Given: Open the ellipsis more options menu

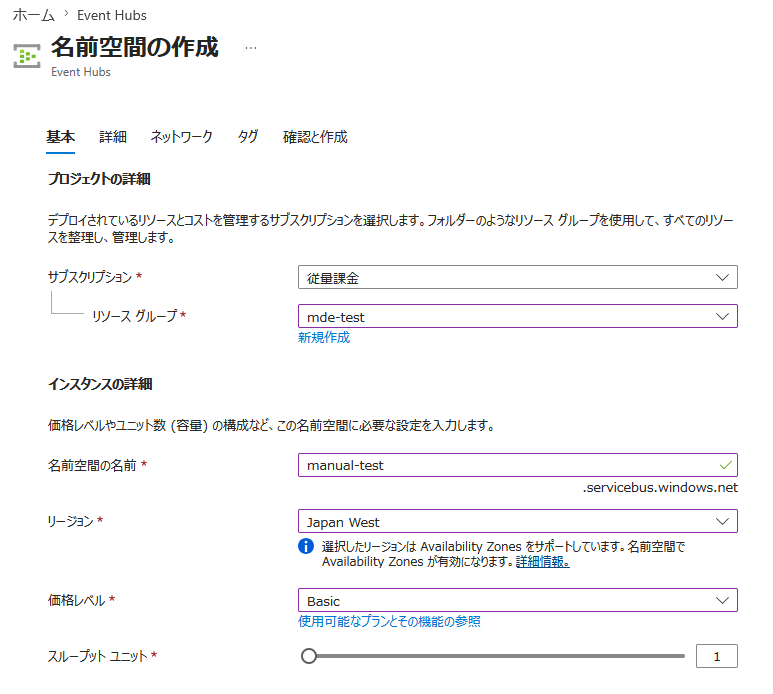Looking at the screenshot, I should click(251, 48).
